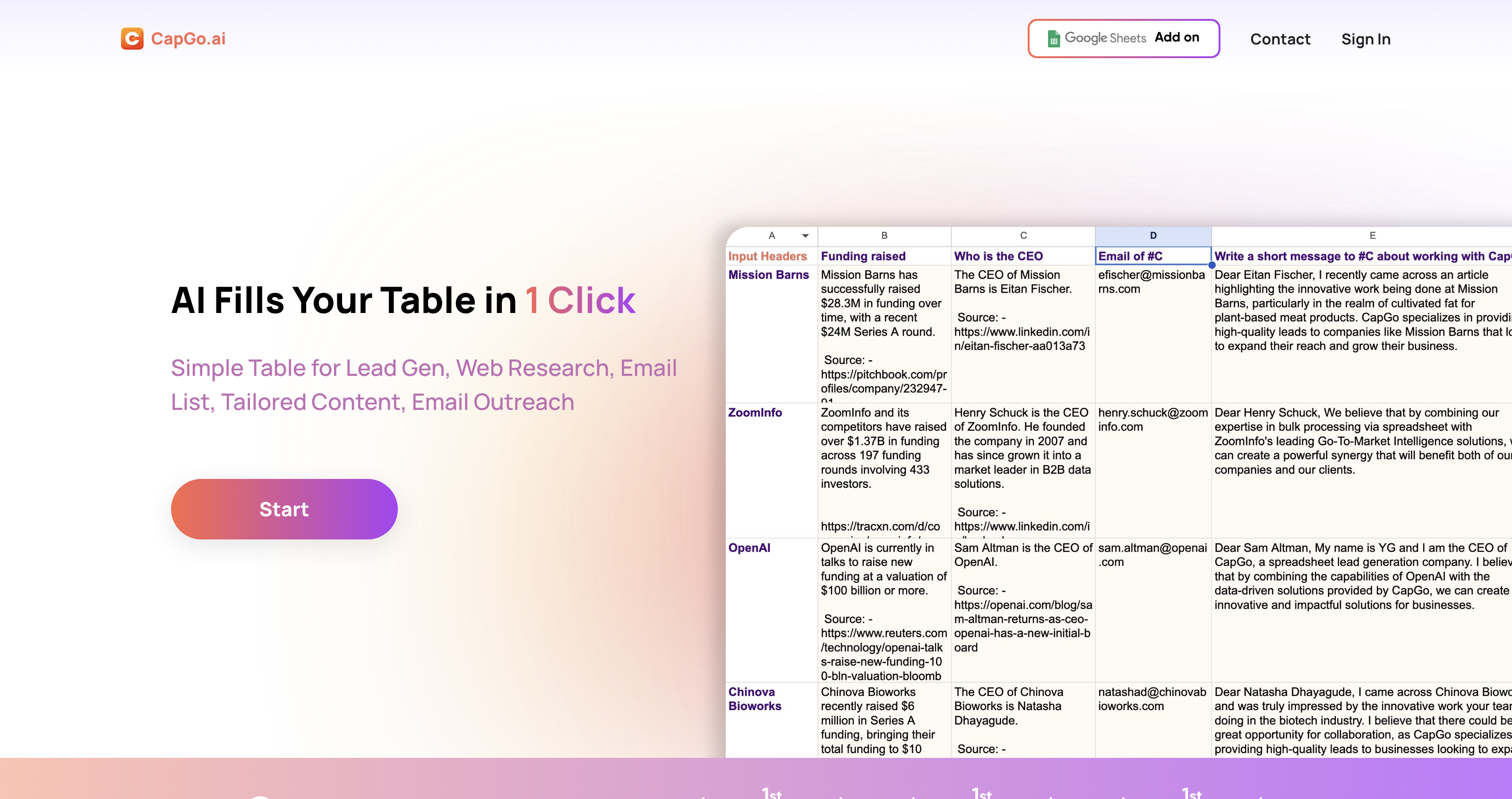Select the 'Who is the CEO' header cell
The image size is (1512, 799).
(1023, 256)
